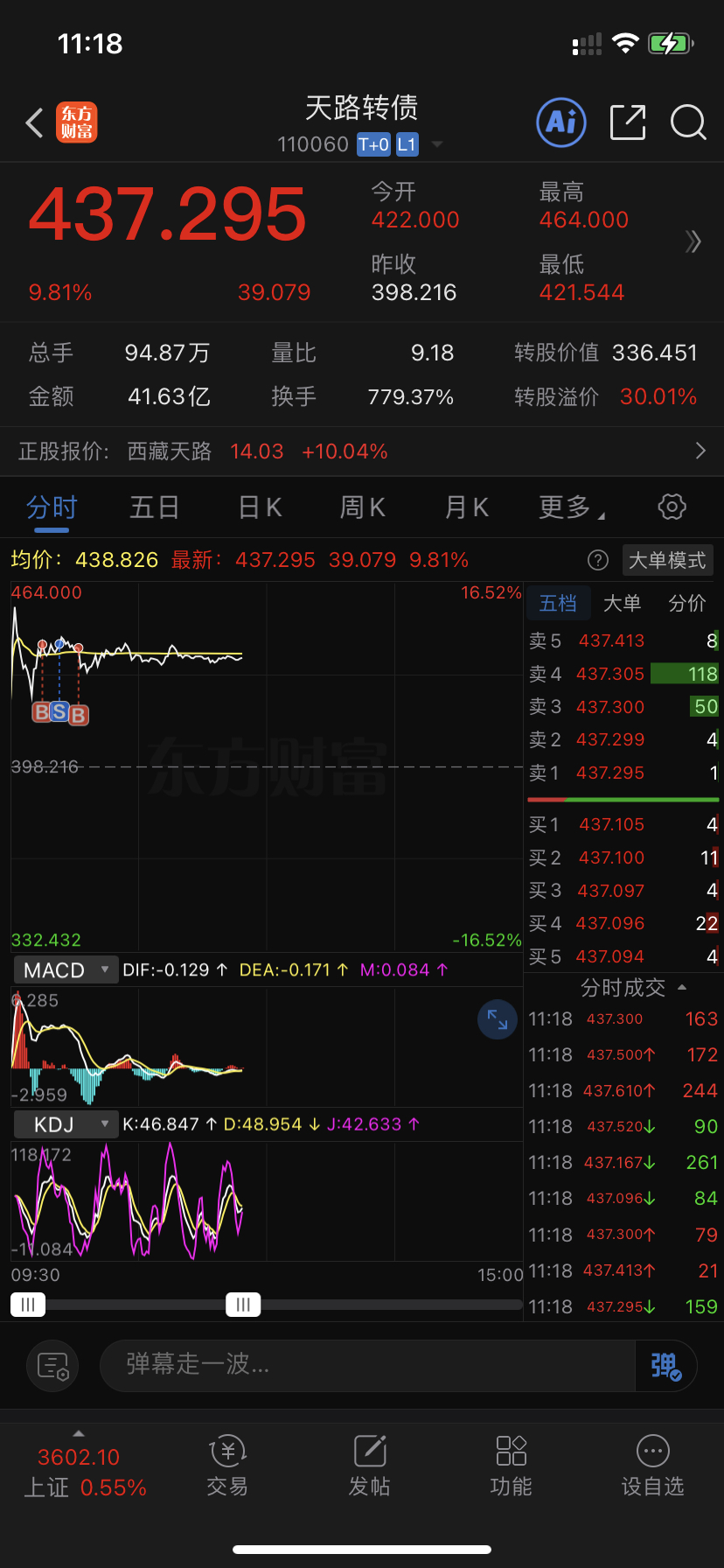Tap the L1 level badge
The height and width of the screenshot is (1568, 724).
tap(407, 144)
